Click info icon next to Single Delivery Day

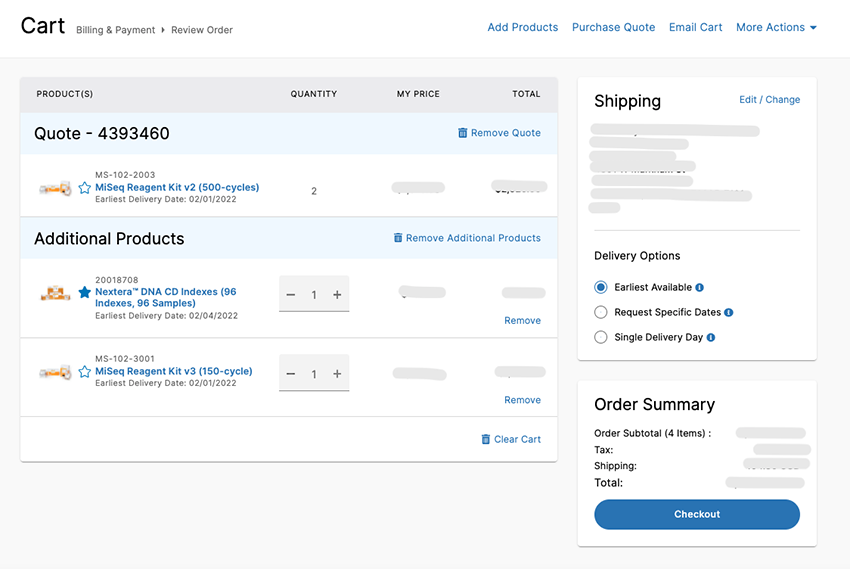(x=711, y=338)
